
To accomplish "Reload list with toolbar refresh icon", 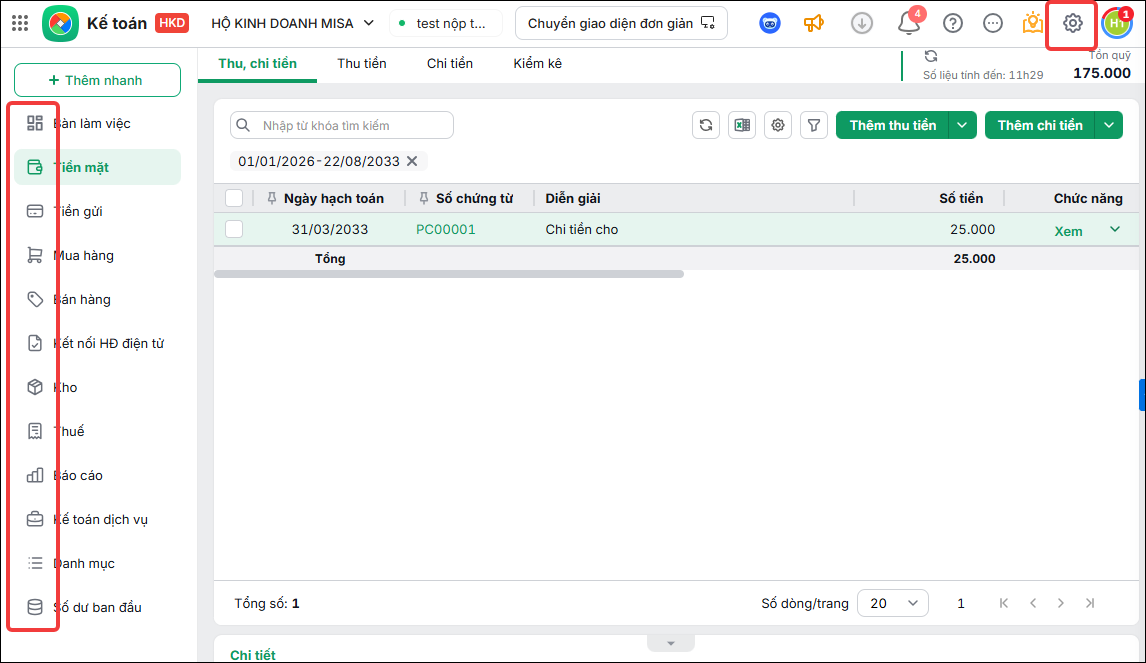I will pyautogui.click(x=706, y=125).
